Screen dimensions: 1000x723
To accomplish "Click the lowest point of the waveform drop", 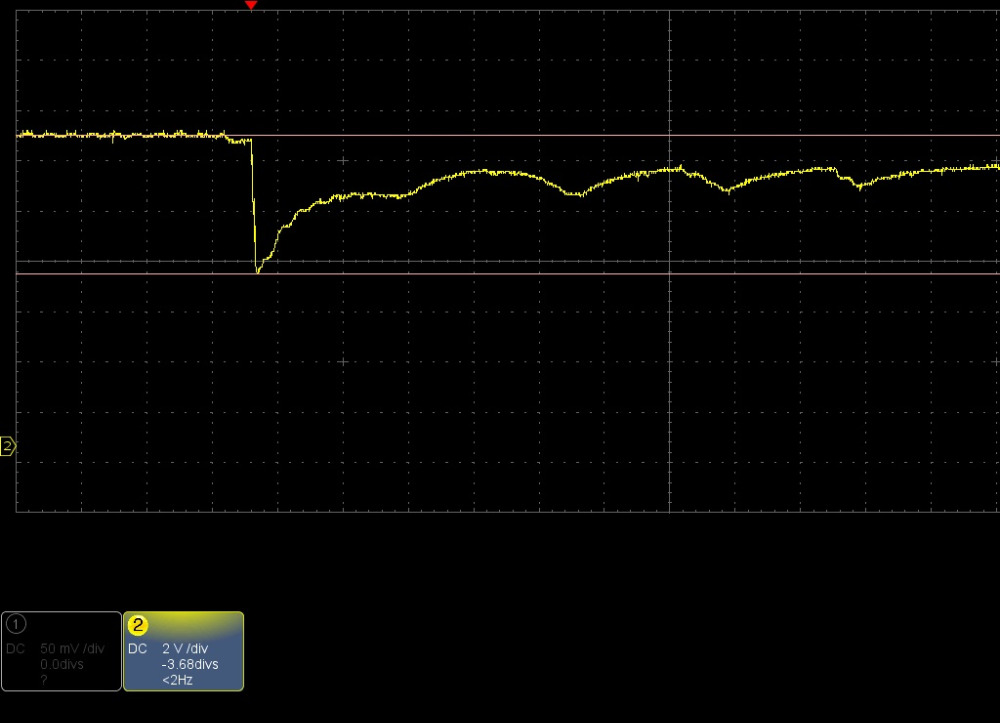I will (x=258, y=270).
